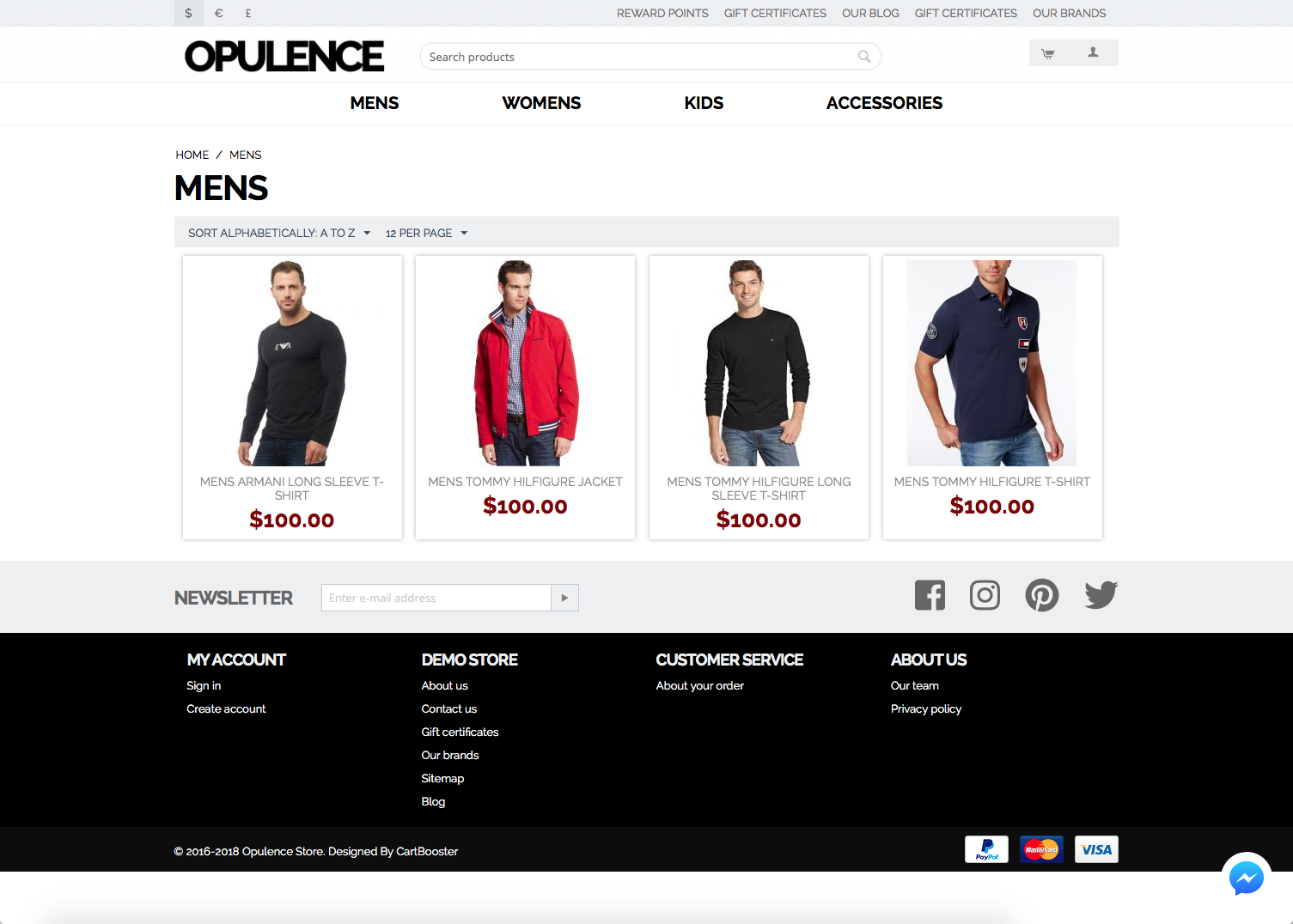Click the search magnifier icon

[864, 57]
